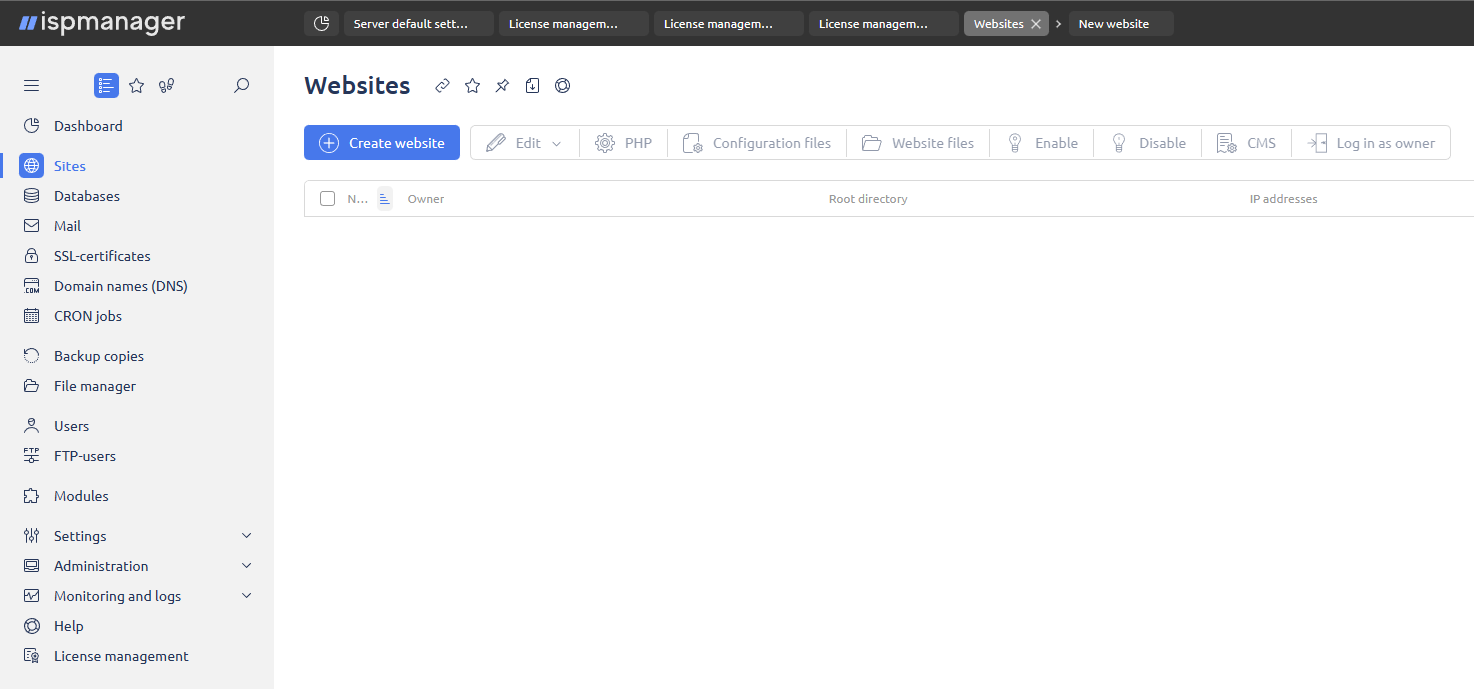Switch to the New website tab
Viewport: 1474px width, 689px height.
(x=1121, y=24)
